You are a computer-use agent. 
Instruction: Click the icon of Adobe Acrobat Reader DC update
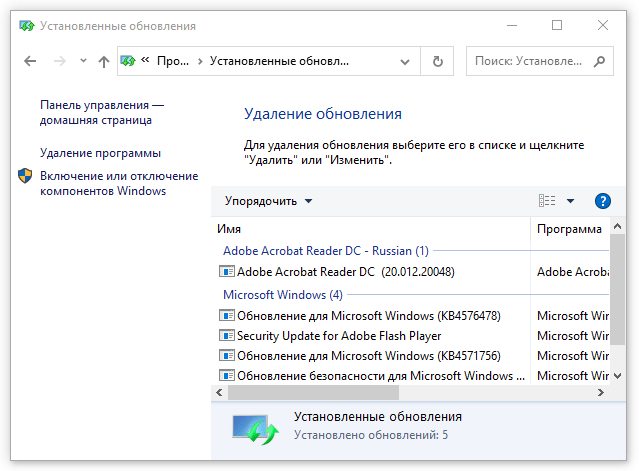(x=227, y=271)
